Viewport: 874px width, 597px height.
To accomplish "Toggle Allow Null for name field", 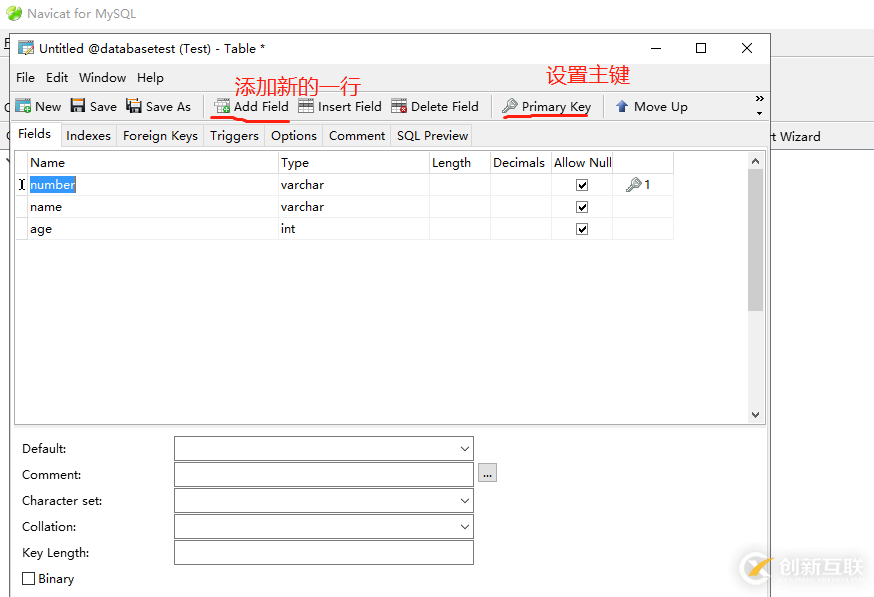I will pos(582,207).
